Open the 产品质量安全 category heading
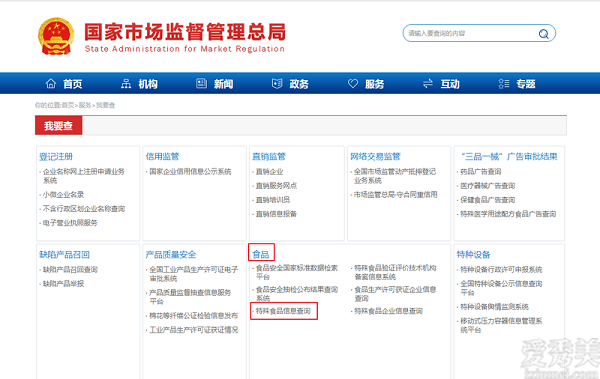600x379 pixels. 171,255
